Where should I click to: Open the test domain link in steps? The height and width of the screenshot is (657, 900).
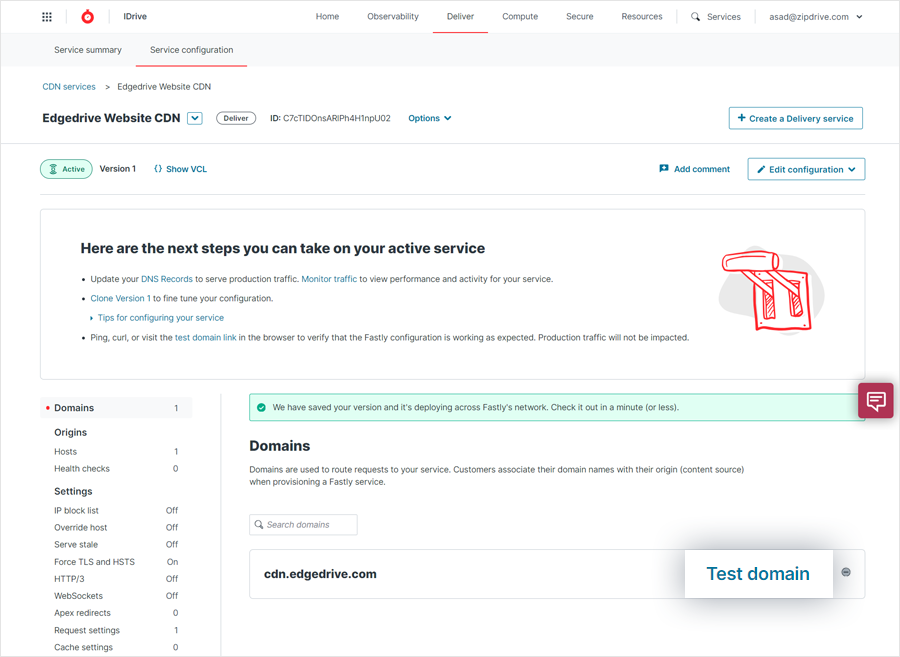point(205,337)
